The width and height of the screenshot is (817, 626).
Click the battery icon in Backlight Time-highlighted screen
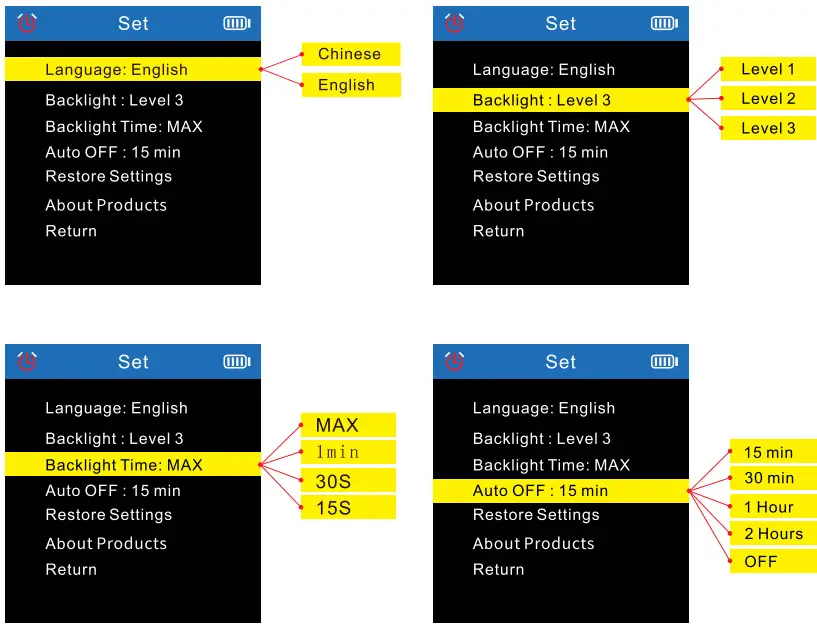pos(236,361)
